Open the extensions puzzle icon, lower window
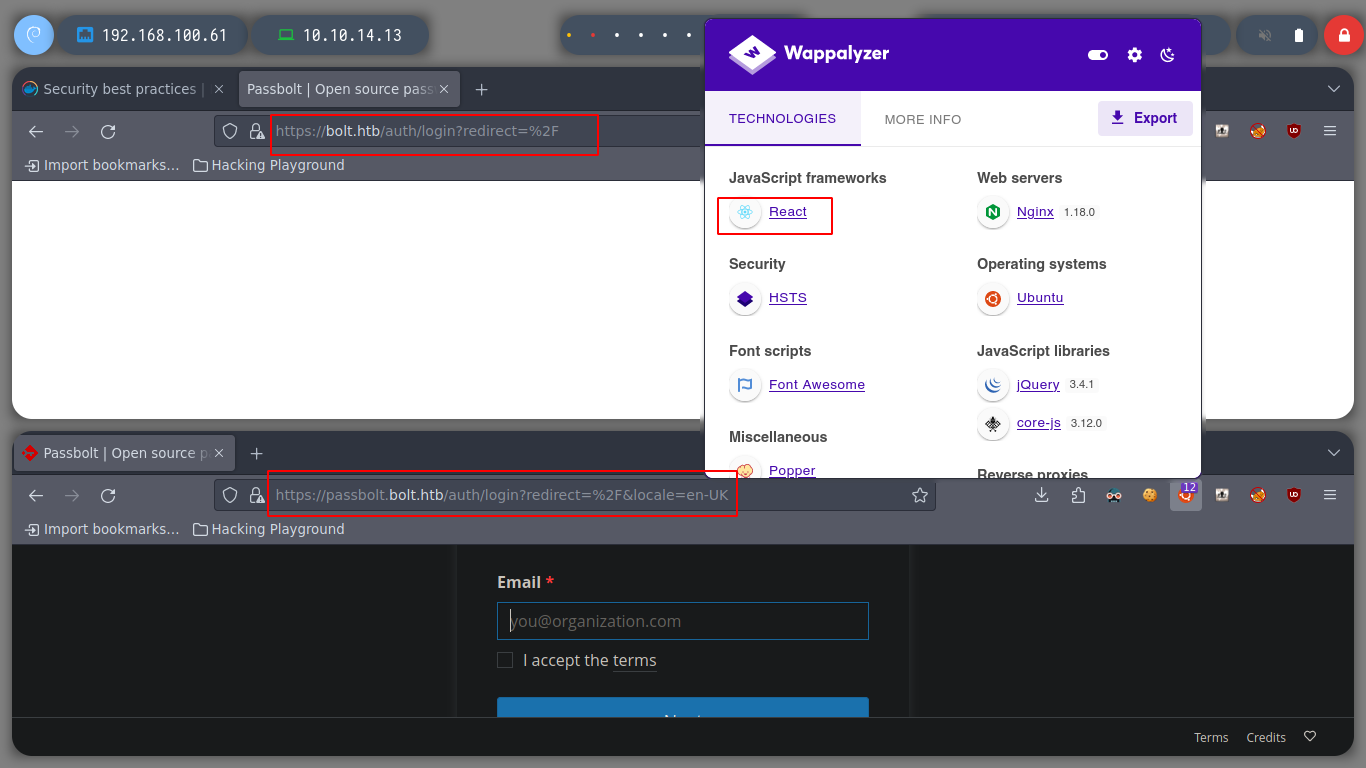 pos(1078,495)
